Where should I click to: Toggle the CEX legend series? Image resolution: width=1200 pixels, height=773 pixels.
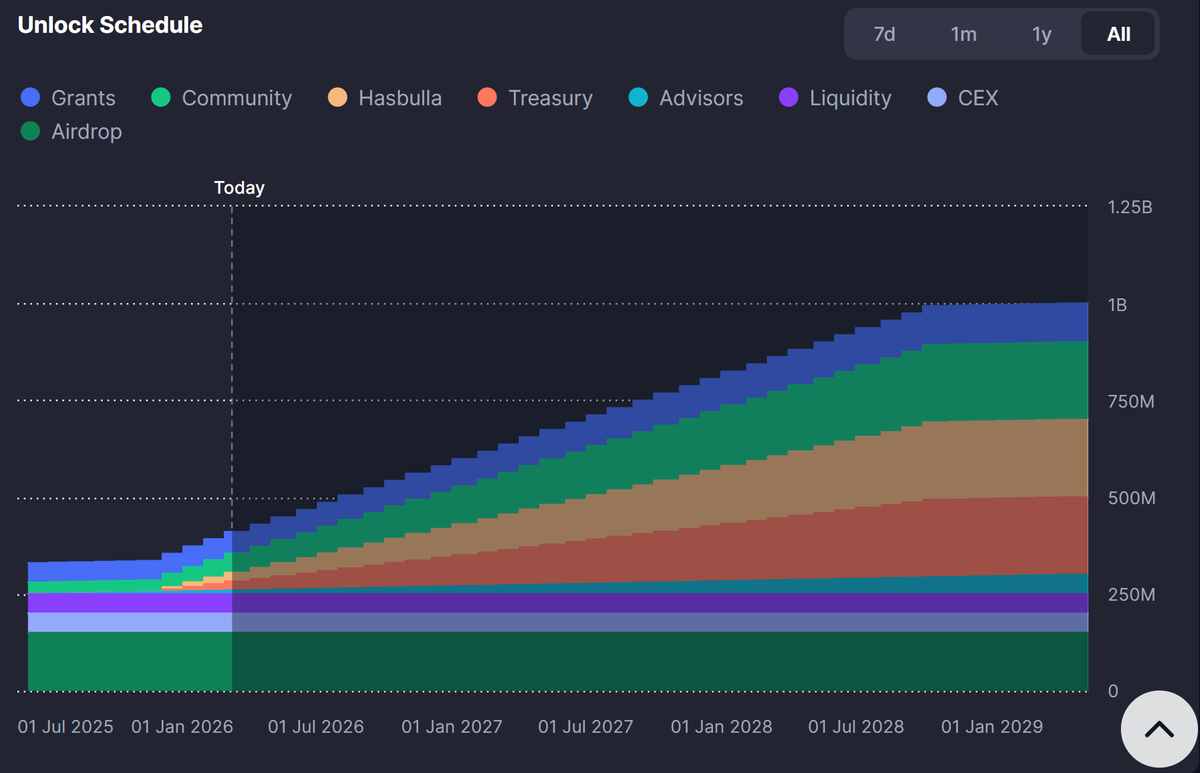click(962, 98)
